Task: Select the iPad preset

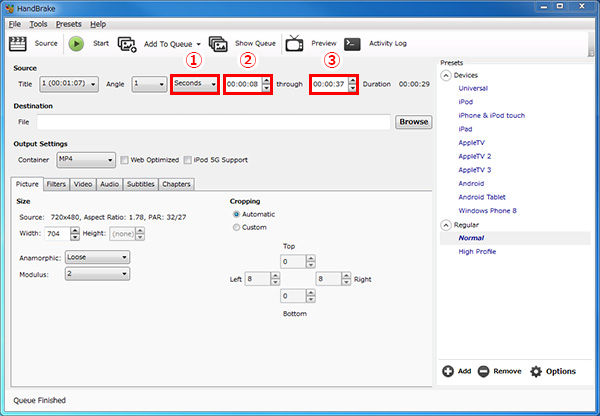Action: click(465, 129)
